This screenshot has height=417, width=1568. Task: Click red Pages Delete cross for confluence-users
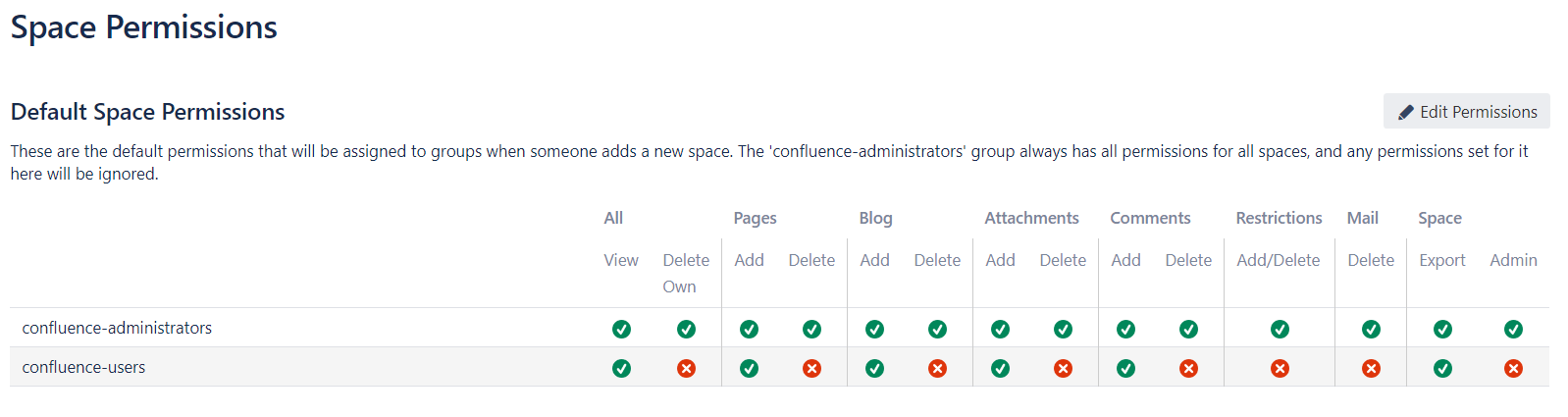click(x=811, y=368)
